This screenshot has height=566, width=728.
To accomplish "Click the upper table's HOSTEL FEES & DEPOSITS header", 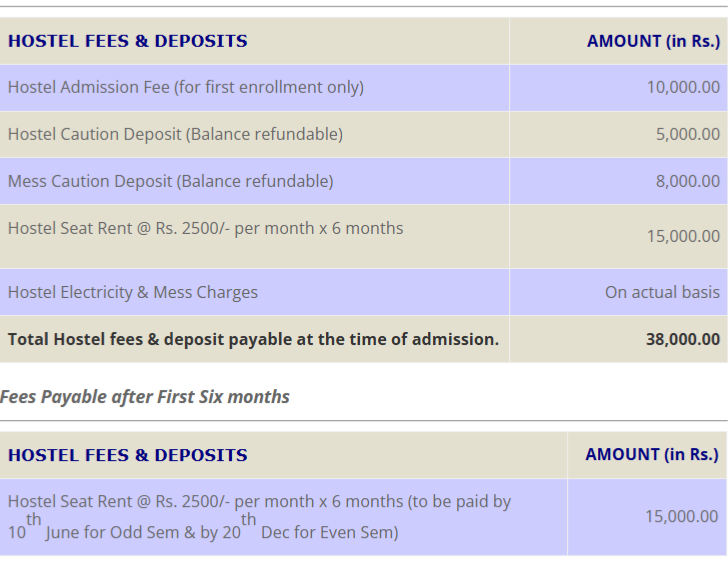I will point(127,41).
